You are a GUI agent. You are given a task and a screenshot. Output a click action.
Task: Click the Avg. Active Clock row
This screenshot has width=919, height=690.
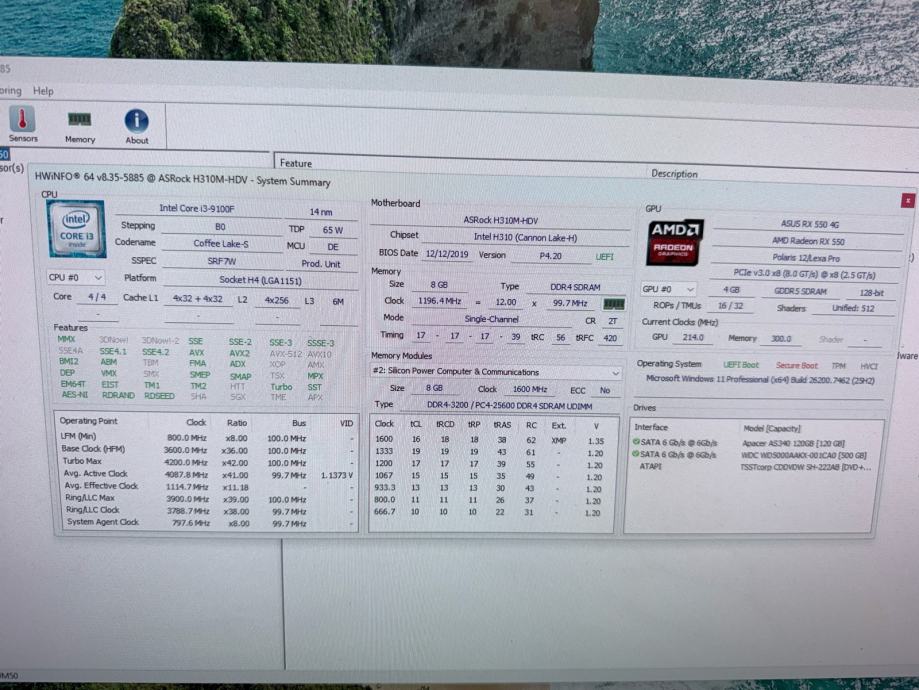tap(207, 474)
